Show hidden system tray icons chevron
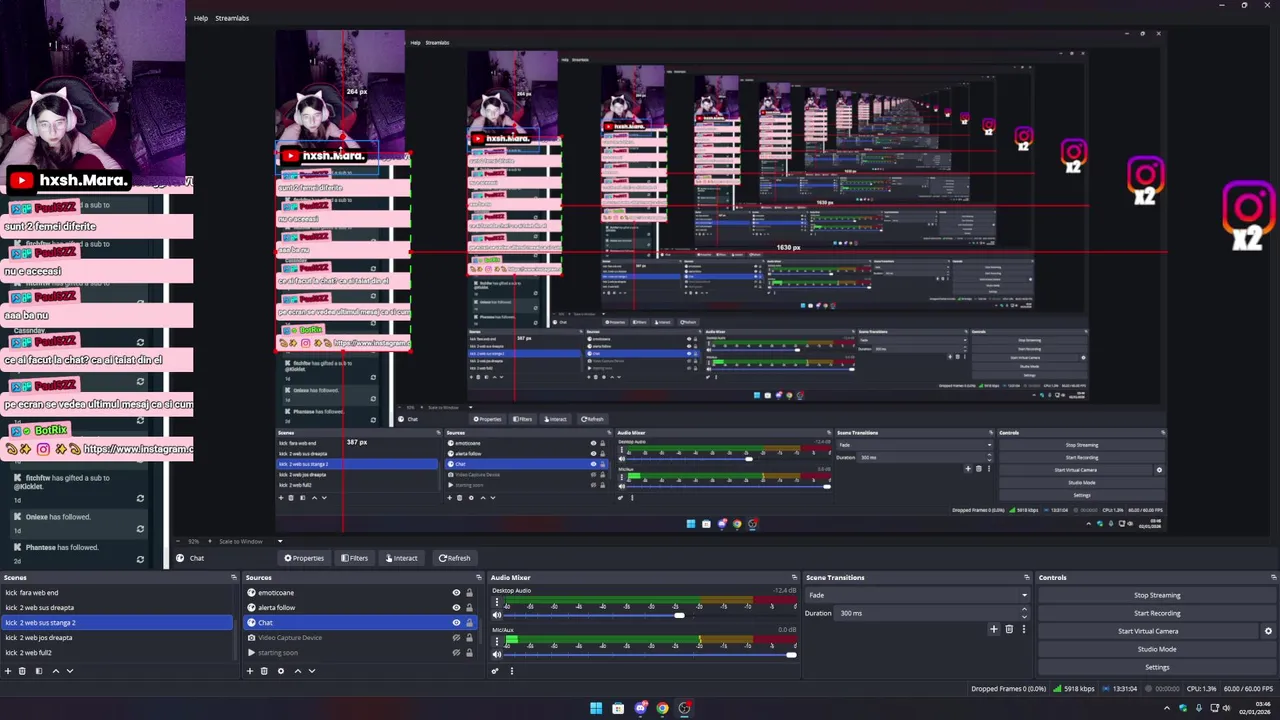This screenshot has height=720, width=1280. click(x=1166, y=708)
